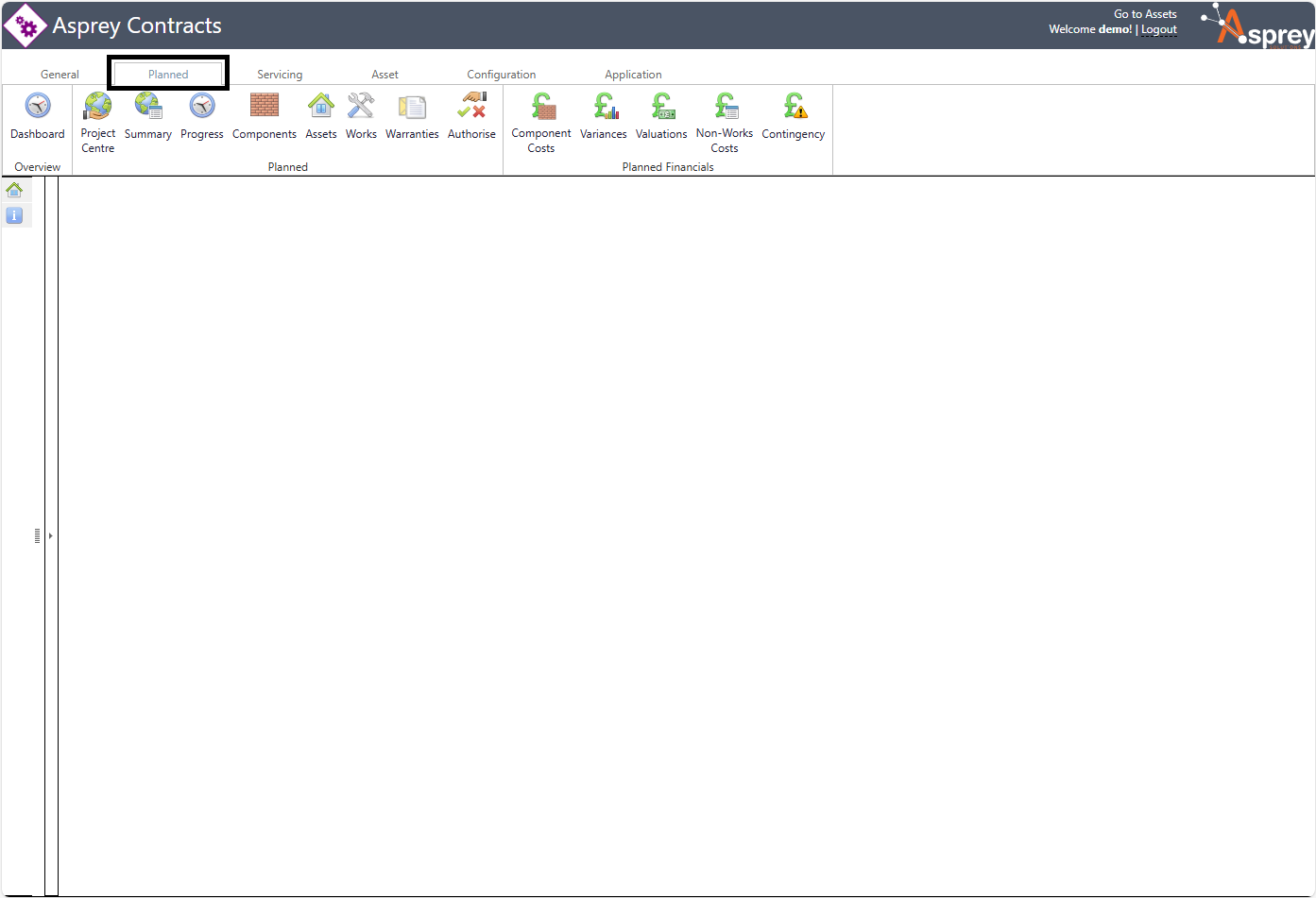Switch to the Servicing tab
The width and height of the screenshot is (1316, 898).
point(280,75)
